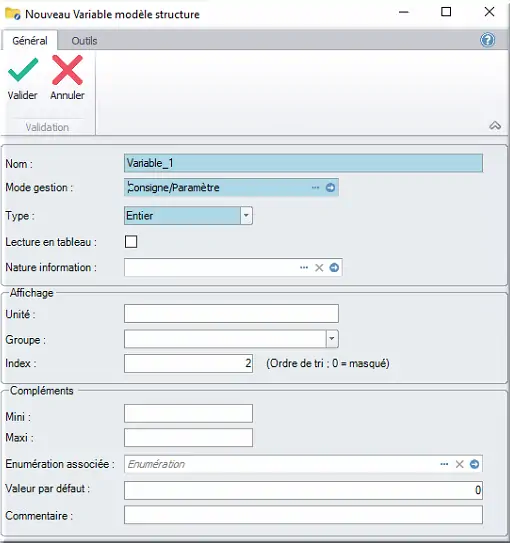Image resolution: width=510 pixels, height=543 pixels.
Task: Select the Général tab
Action: point(30,41)
